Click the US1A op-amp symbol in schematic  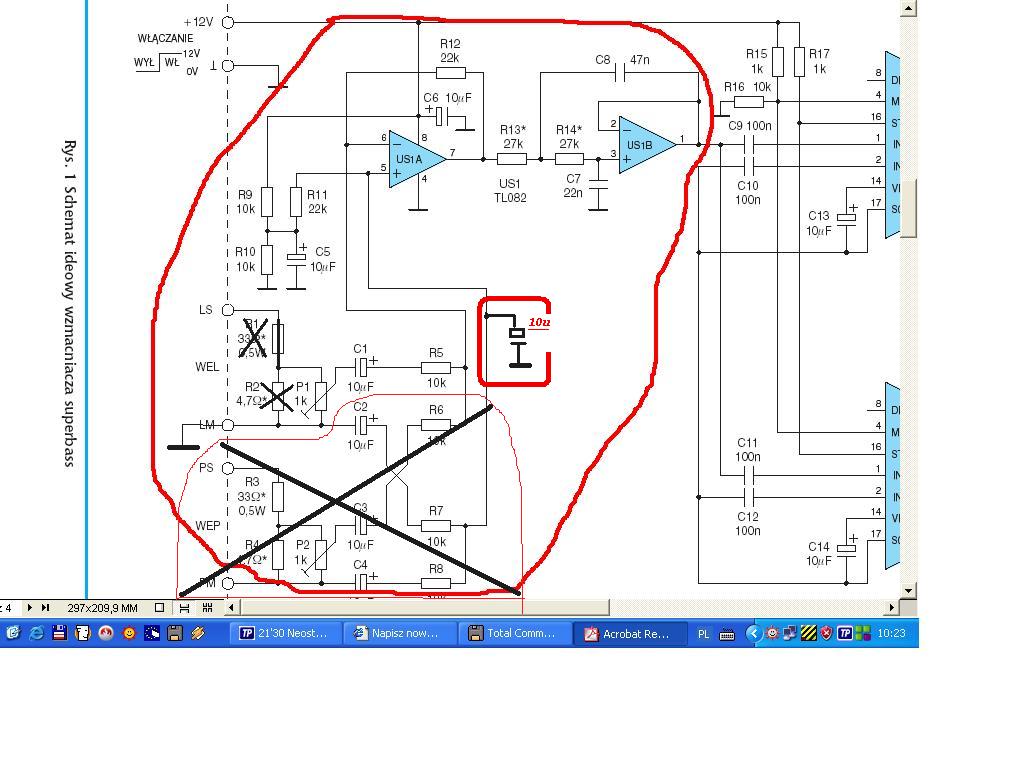pyautogui.click(x=417, y=159)
